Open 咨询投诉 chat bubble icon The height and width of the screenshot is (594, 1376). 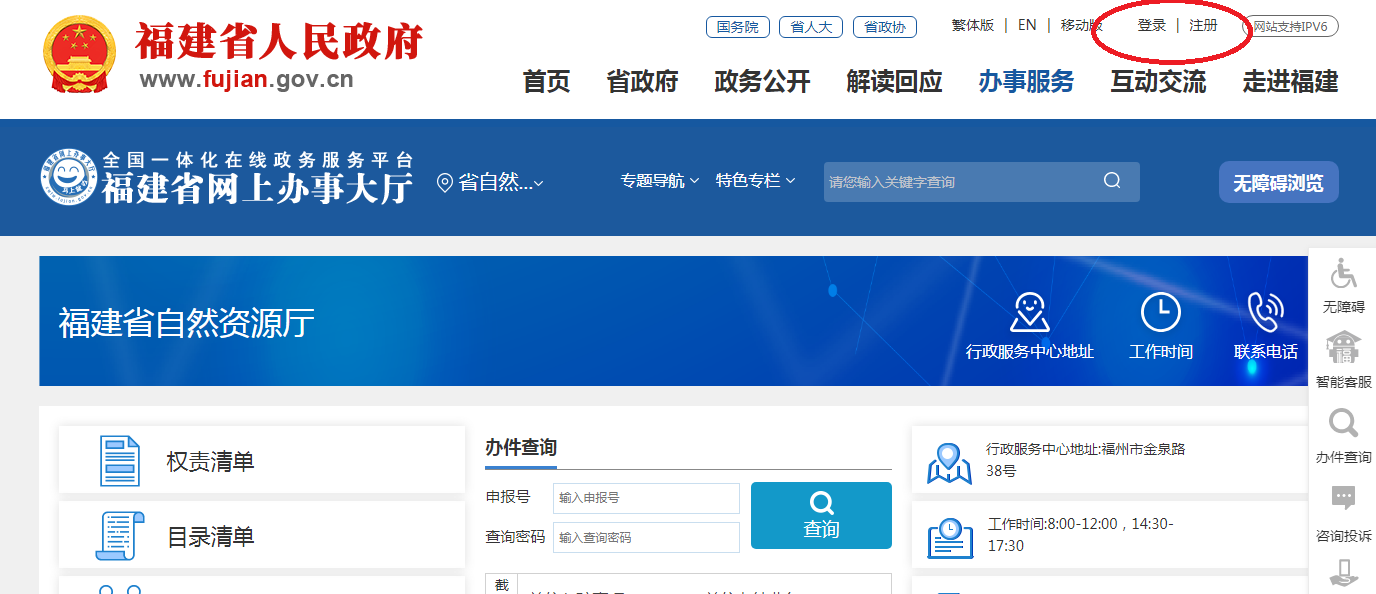[1343, 499]
